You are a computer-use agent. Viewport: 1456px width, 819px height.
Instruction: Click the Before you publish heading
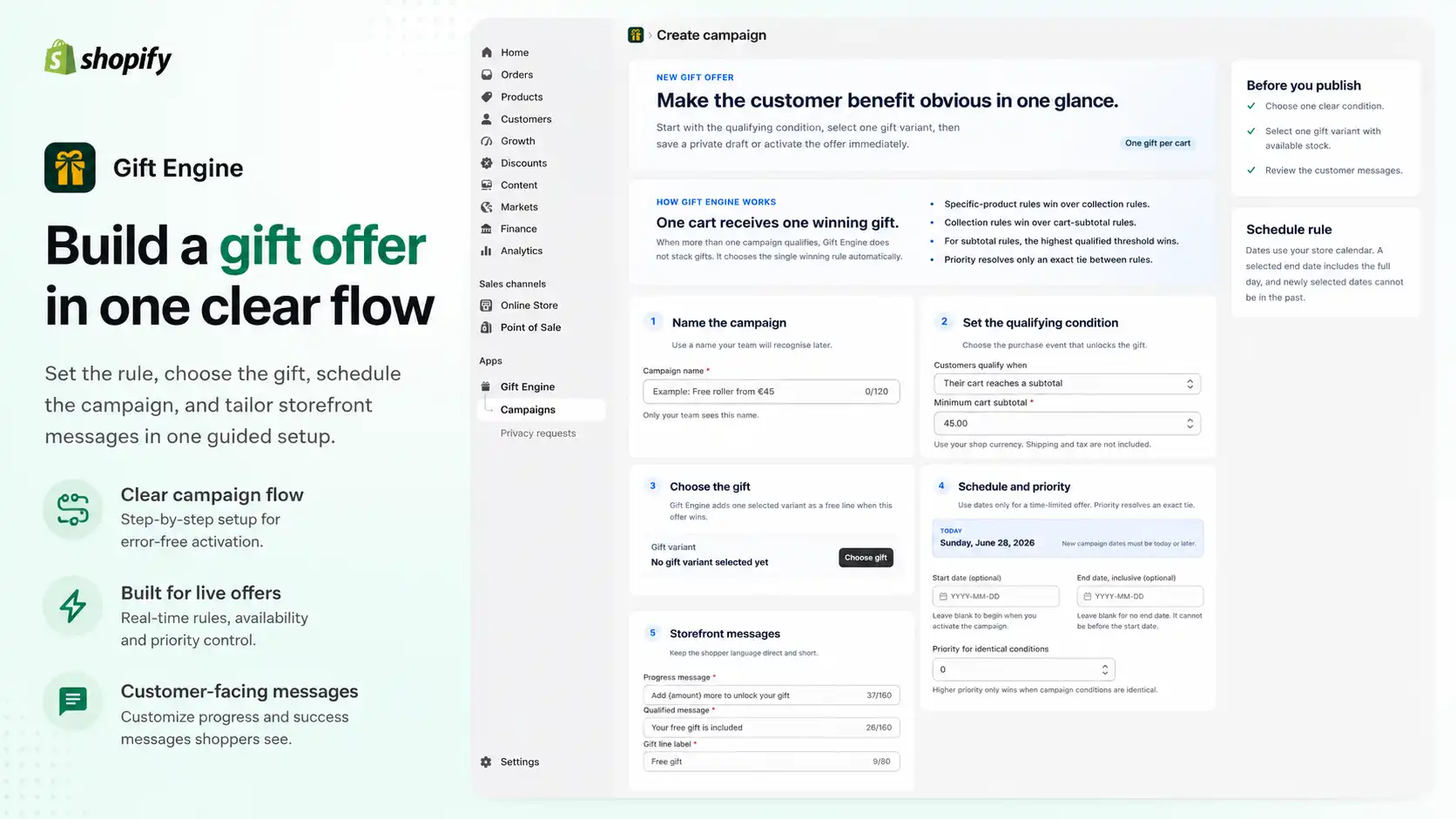point(1304,85)
